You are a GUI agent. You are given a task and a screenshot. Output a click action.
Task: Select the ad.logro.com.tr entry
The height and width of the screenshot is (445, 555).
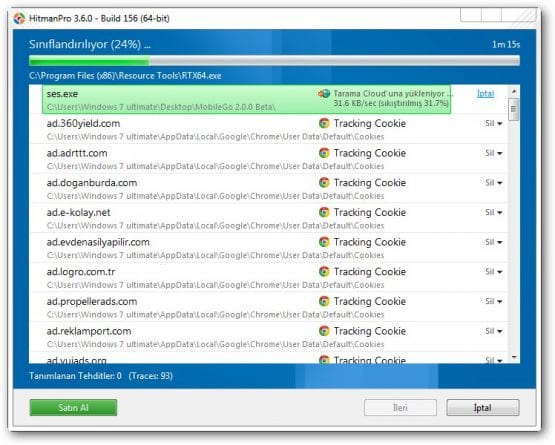(x=269, y=278)
